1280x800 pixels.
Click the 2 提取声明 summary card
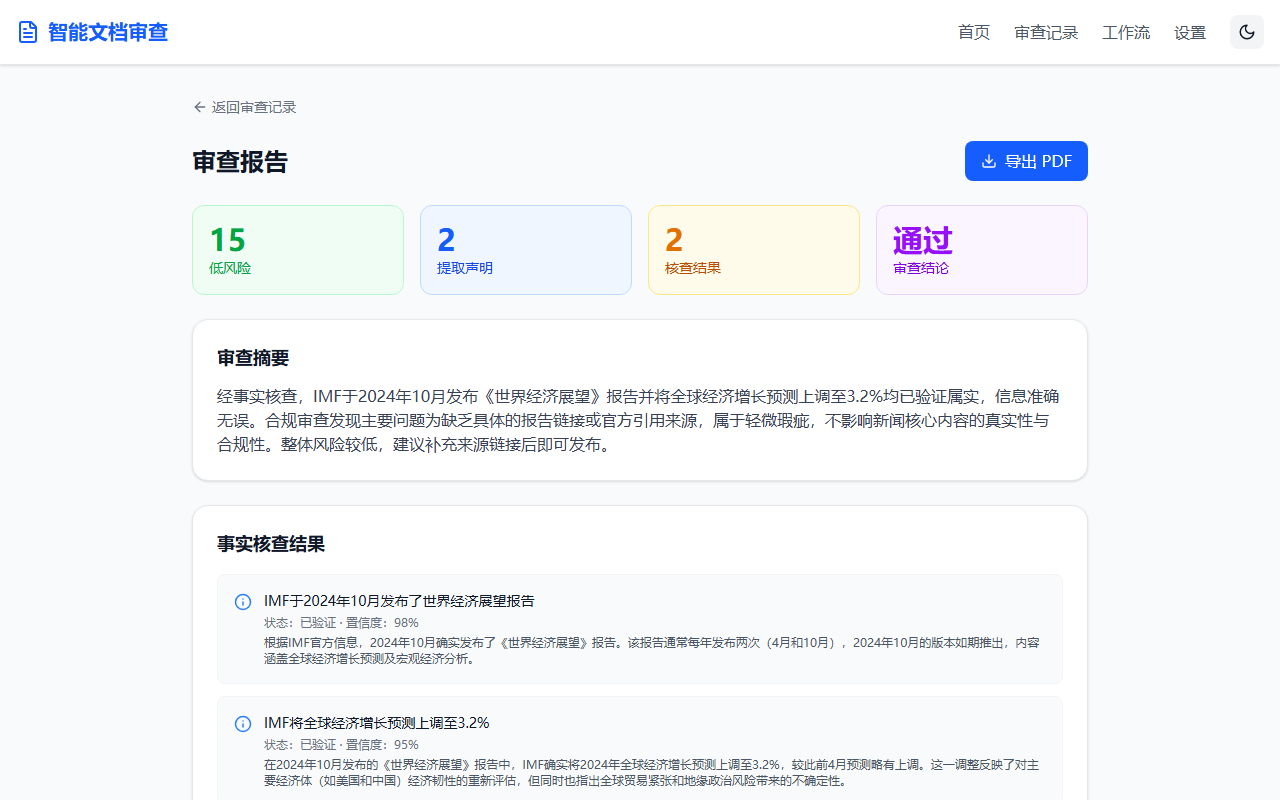tap(526, 250)
